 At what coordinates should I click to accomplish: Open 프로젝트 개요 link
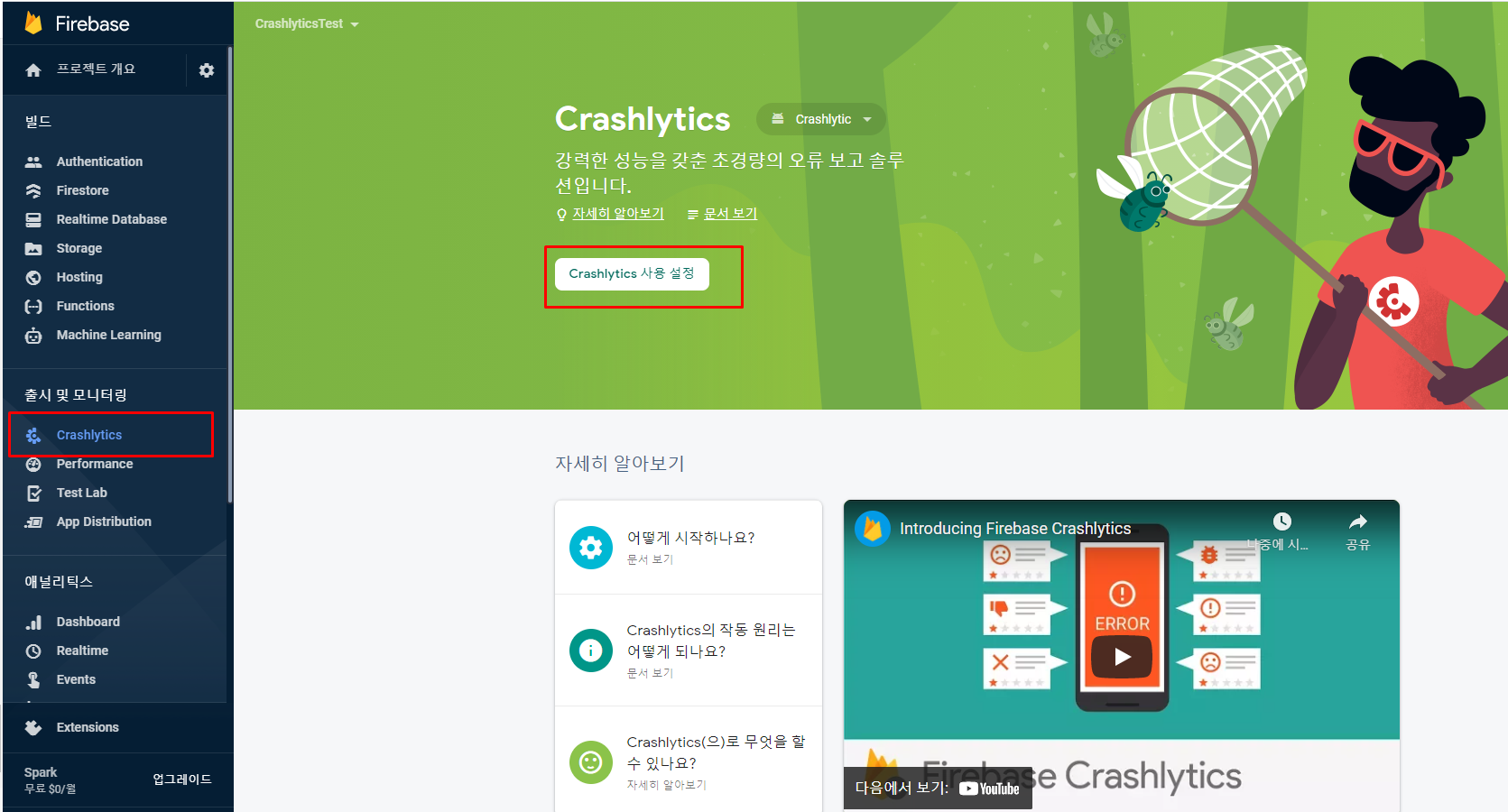coord(96,69)
